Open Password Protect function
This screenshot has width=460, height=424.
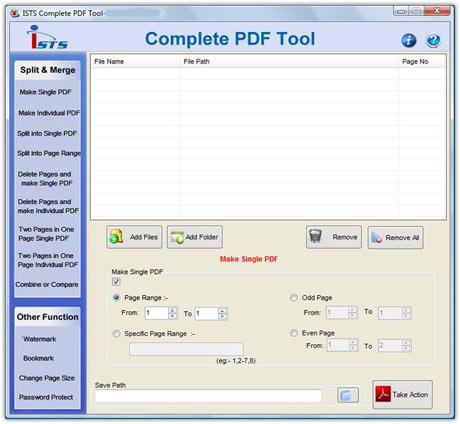pos(46,397)
